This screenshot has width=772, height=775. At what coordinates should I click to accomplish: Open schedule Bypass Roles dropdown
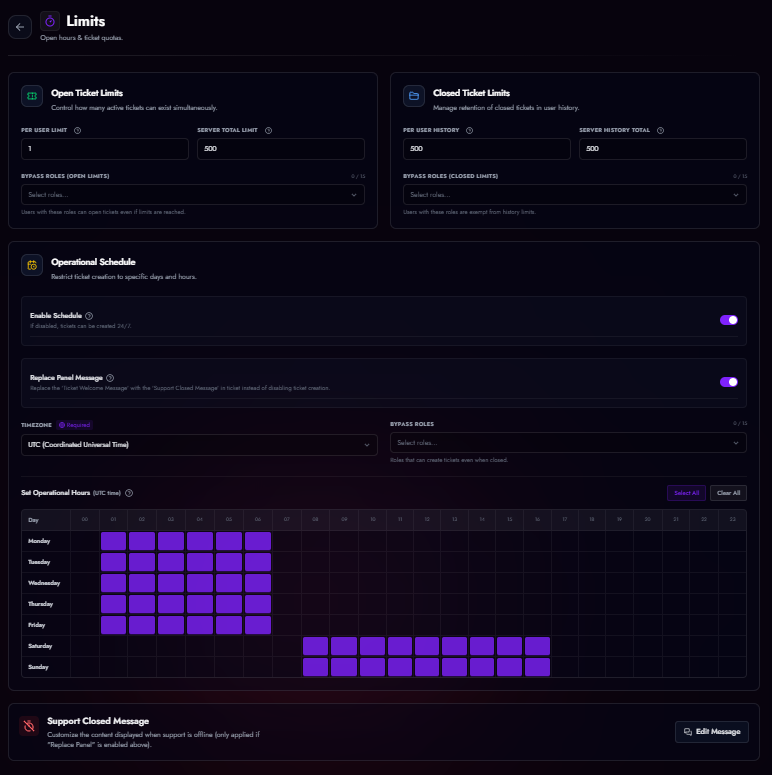click(x=568, y=443)
